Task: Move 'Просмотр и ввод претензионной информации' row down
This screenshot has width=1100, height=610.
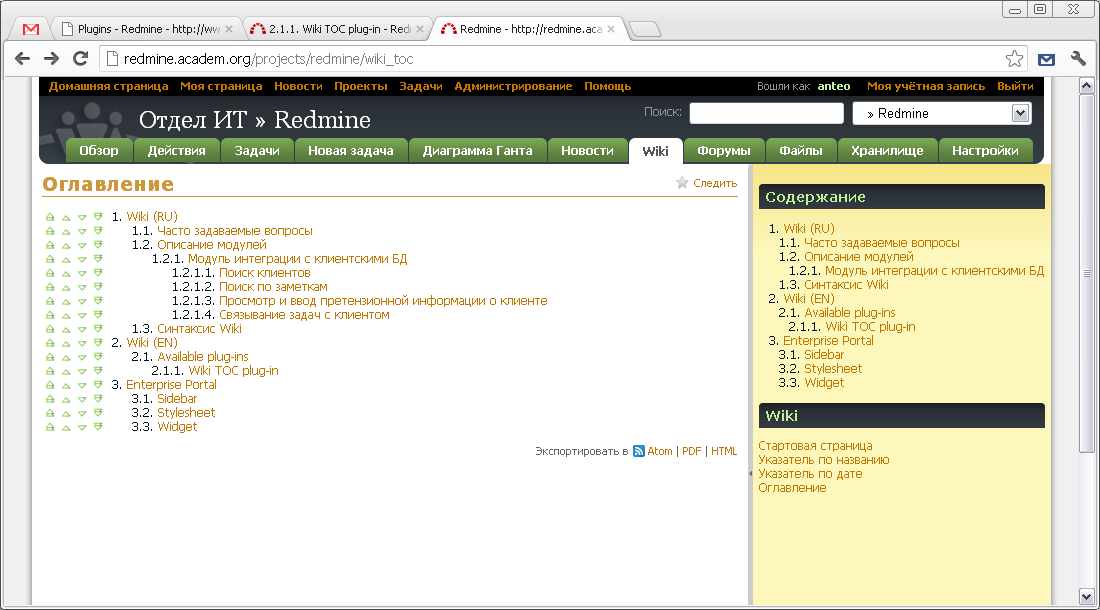Action: pos(82,301)
